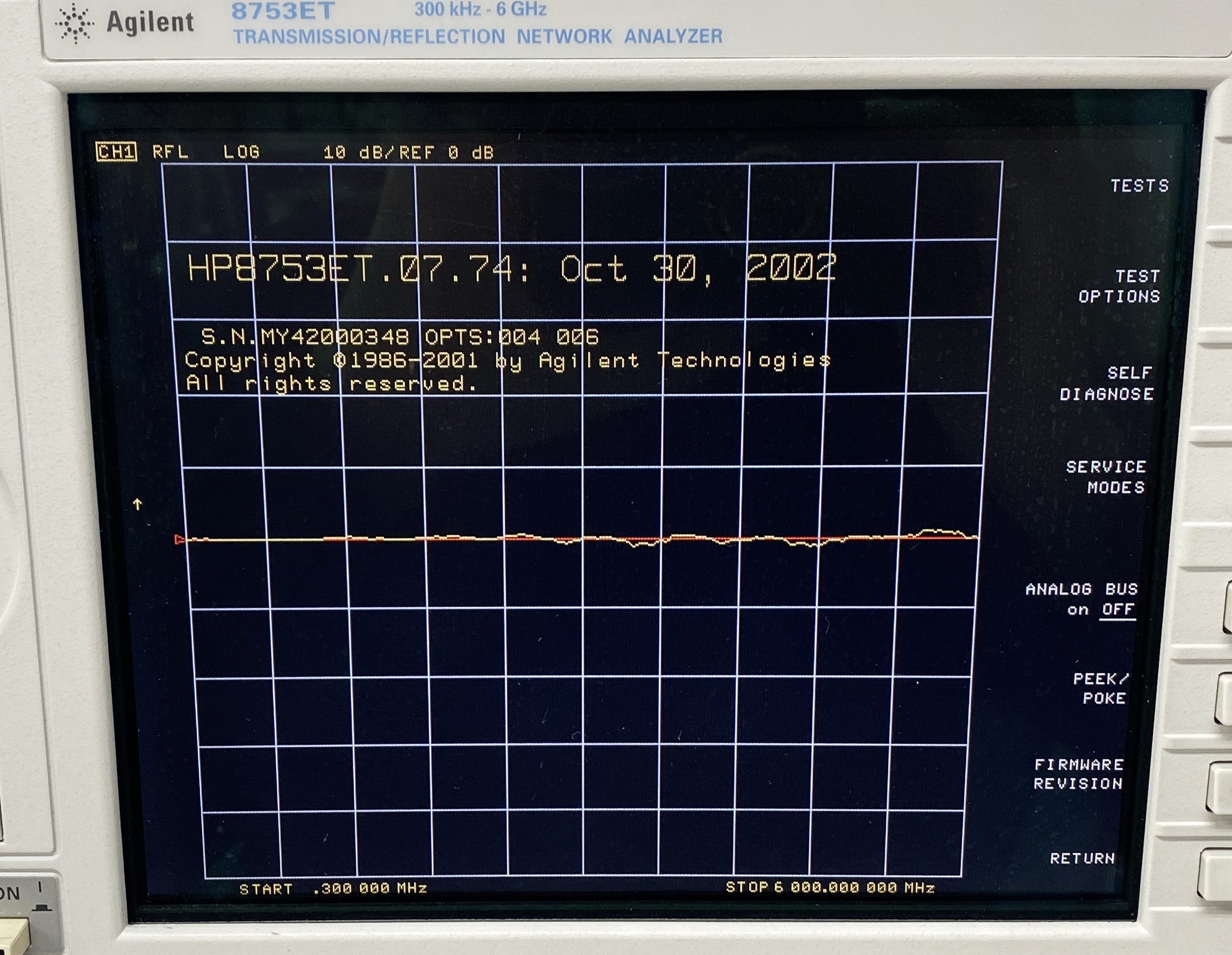This screenshot has width=1232, height=955.
Task: Select the FIRMWARE REVISION softkey
Action: pyautogui.click(x=1078, y=774)
